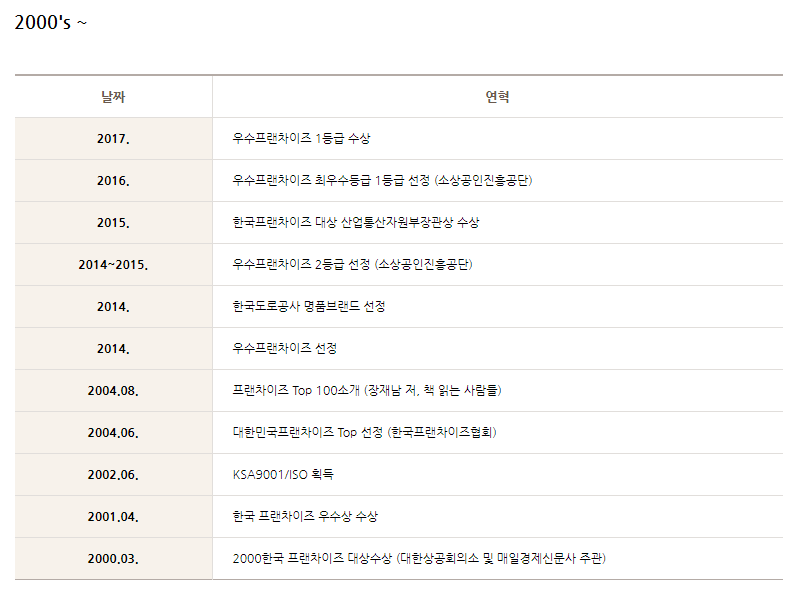Image resolution: width=802 pixels, height=592 pixels.
Task: Click the 2017. date cell
Action: click(113, 139)
